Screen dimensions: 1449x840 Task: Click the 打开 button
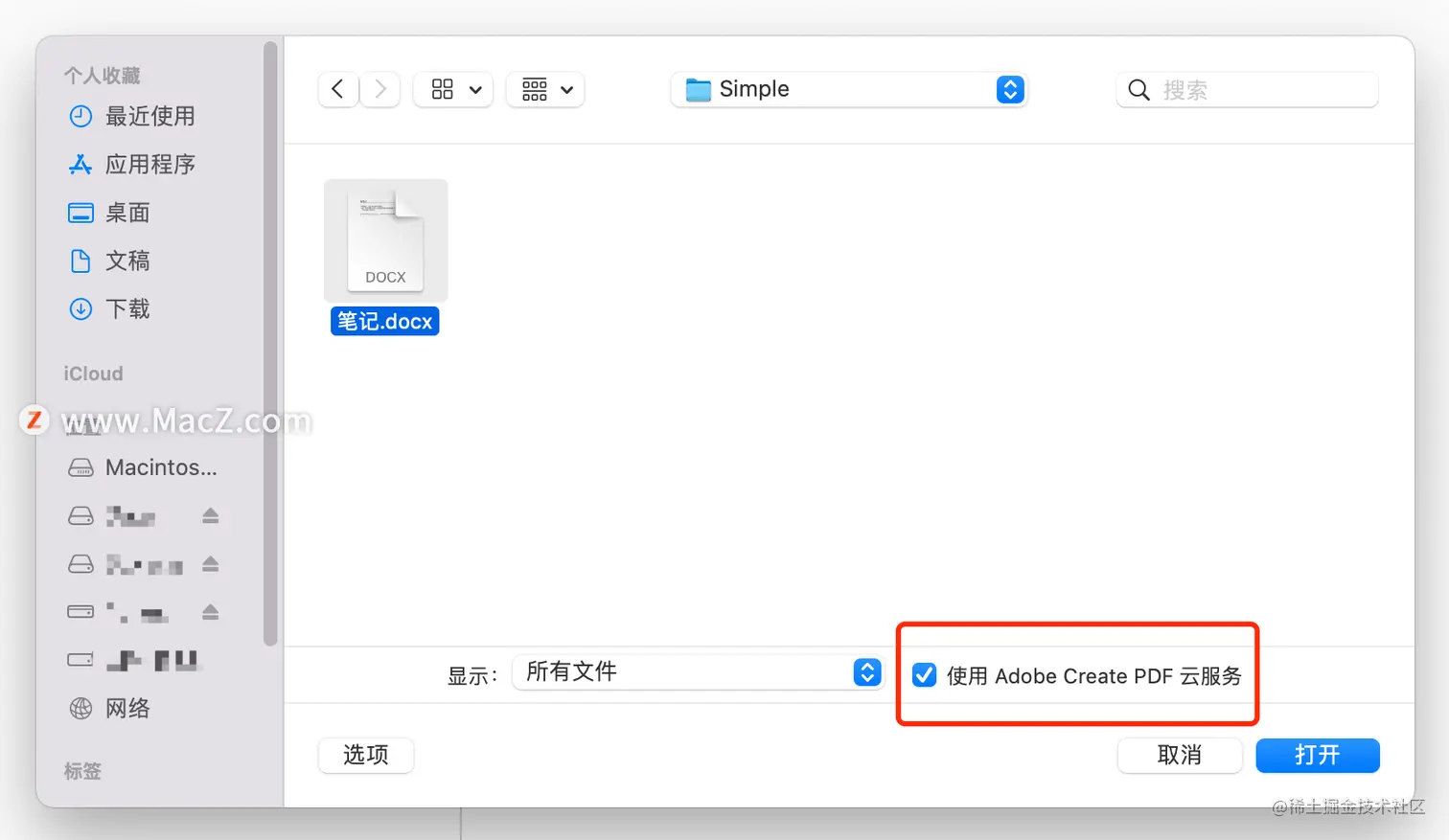tap(1318, 755)
